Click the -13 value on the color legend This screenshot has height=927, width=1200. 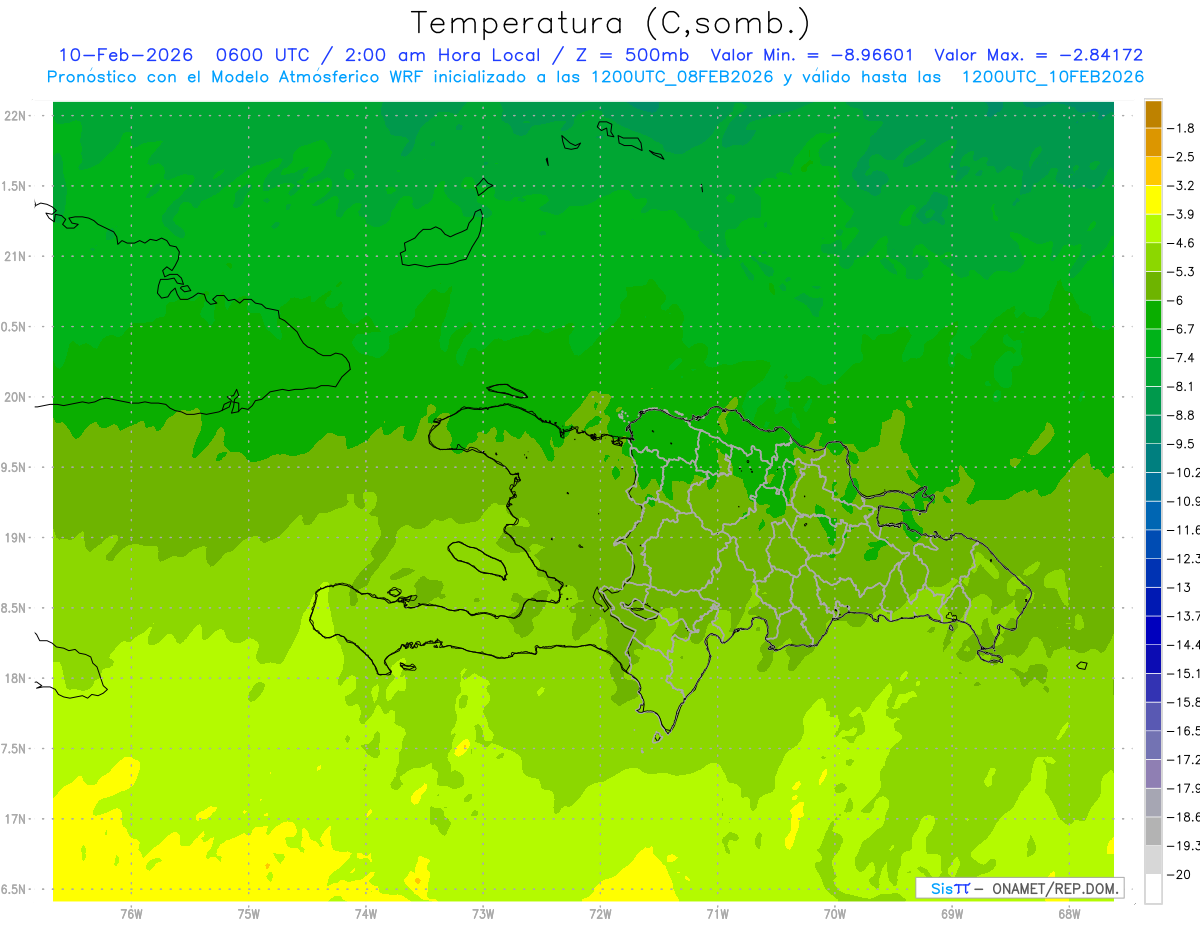coord(1179,587)
